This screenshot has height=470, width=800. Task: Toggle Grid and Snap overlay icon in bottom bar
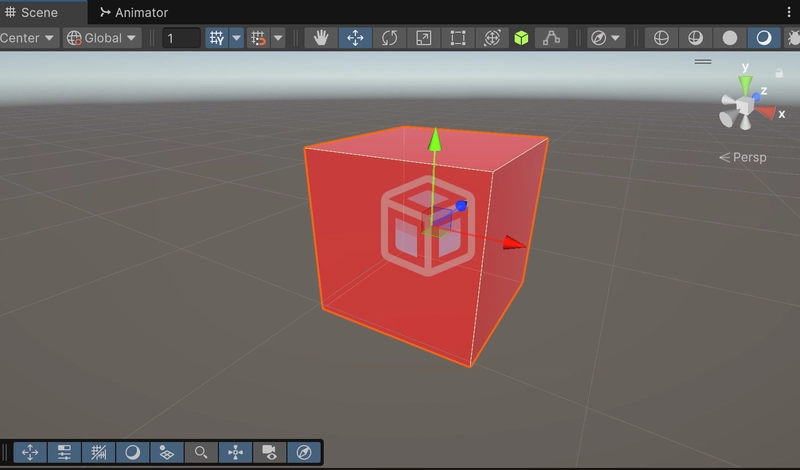tap(98, 452)
